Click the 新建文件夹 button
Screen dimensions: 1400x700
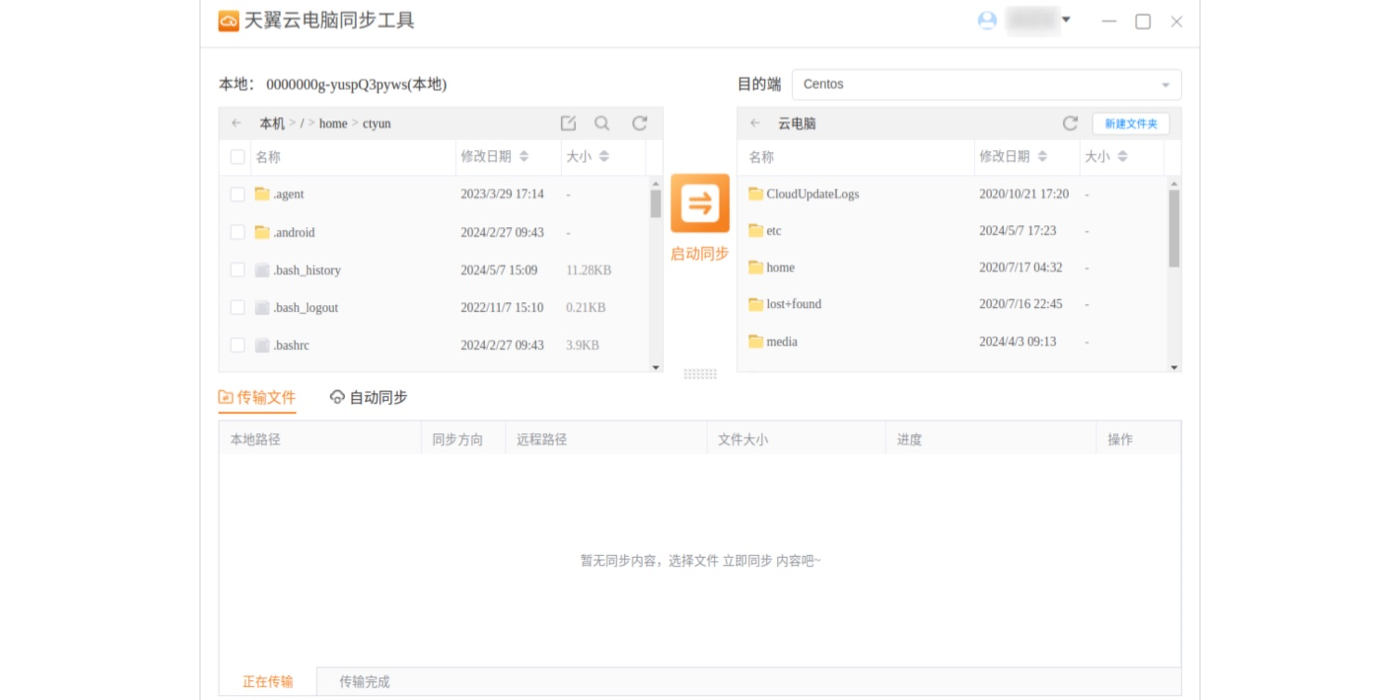point(1130,123)
